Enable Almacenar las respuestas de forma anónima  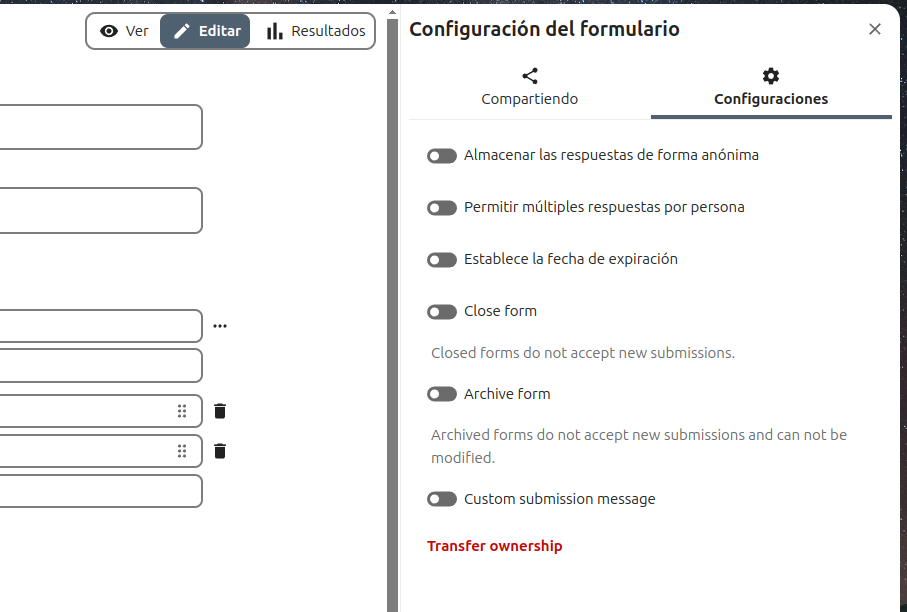pos(442,156)
